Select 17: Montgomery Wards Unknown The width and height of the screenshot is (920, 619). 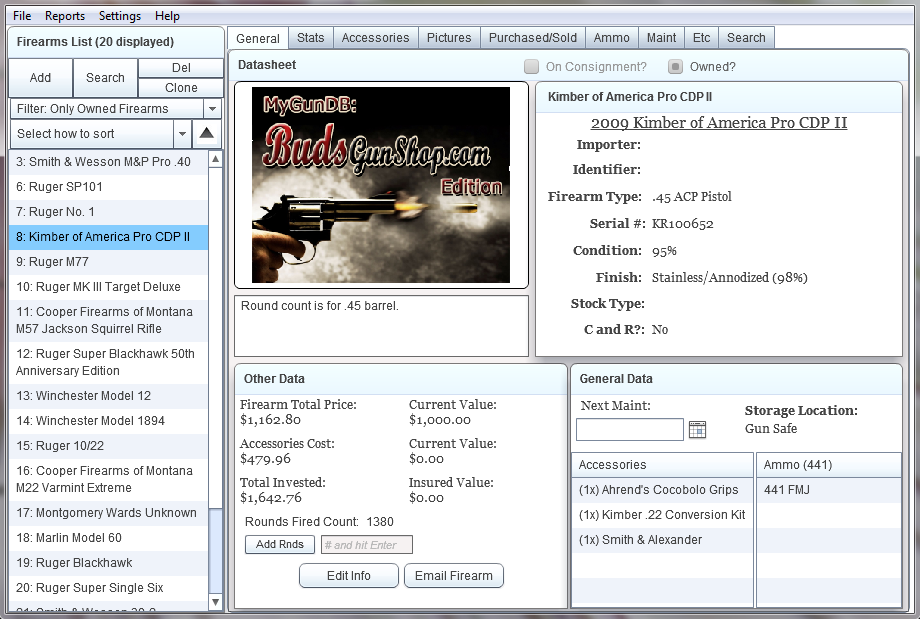[x=109, y=513]
